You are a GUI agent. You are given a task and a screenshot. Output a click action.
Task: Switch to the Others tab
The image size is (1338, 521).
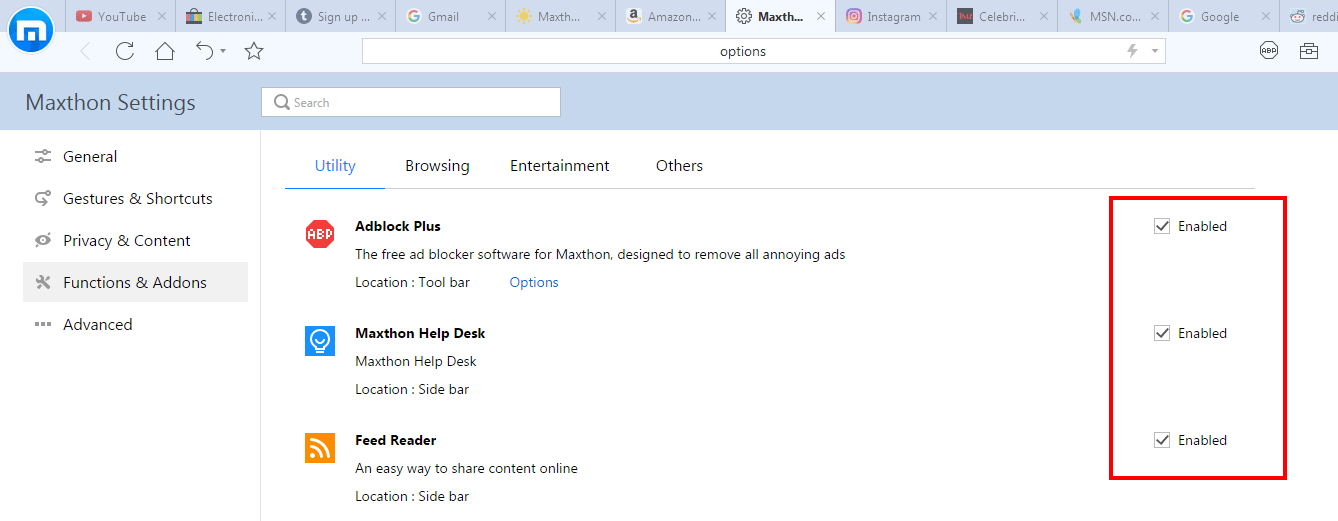[x=679, y=166]
